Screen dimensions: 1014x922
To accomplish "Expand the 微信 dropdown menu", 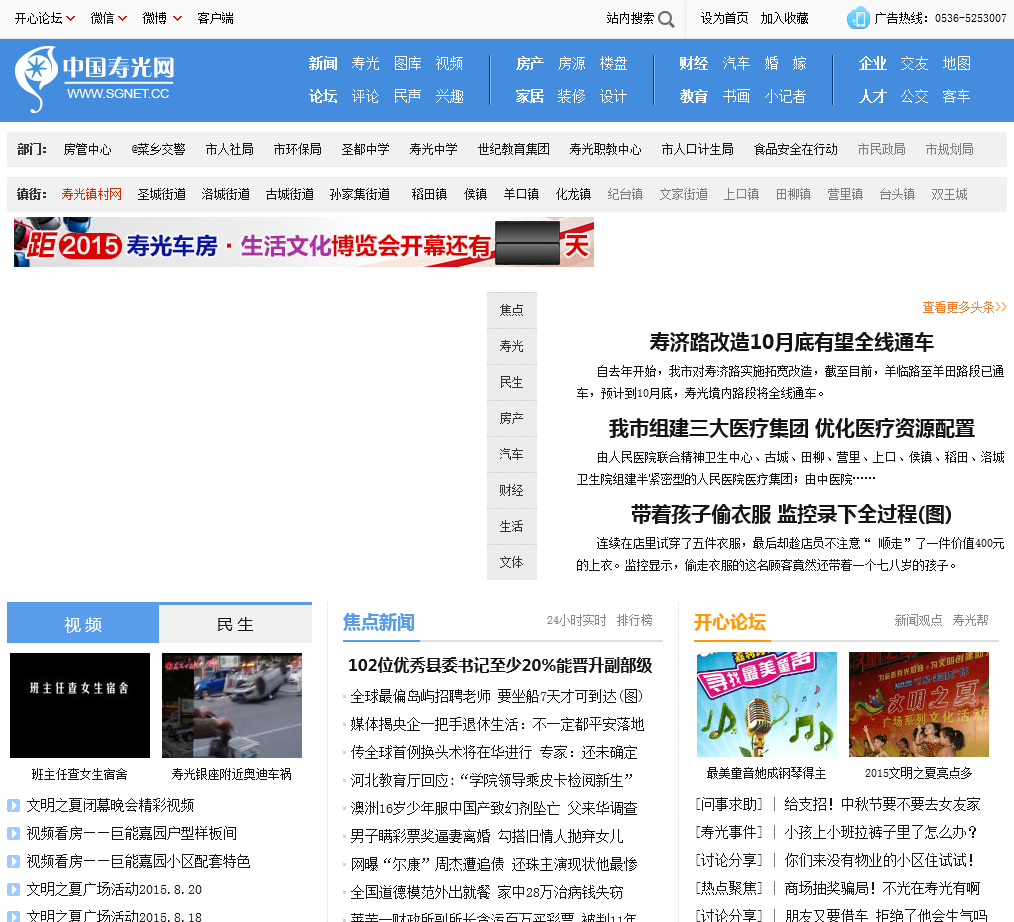I will [123, 18].
